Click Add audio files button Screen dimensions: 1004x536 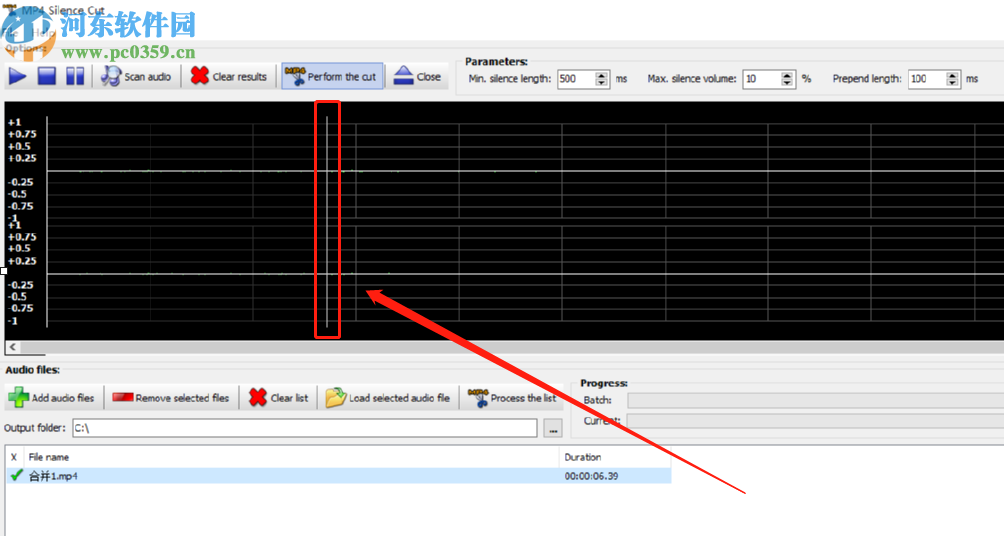click(53, 398)
